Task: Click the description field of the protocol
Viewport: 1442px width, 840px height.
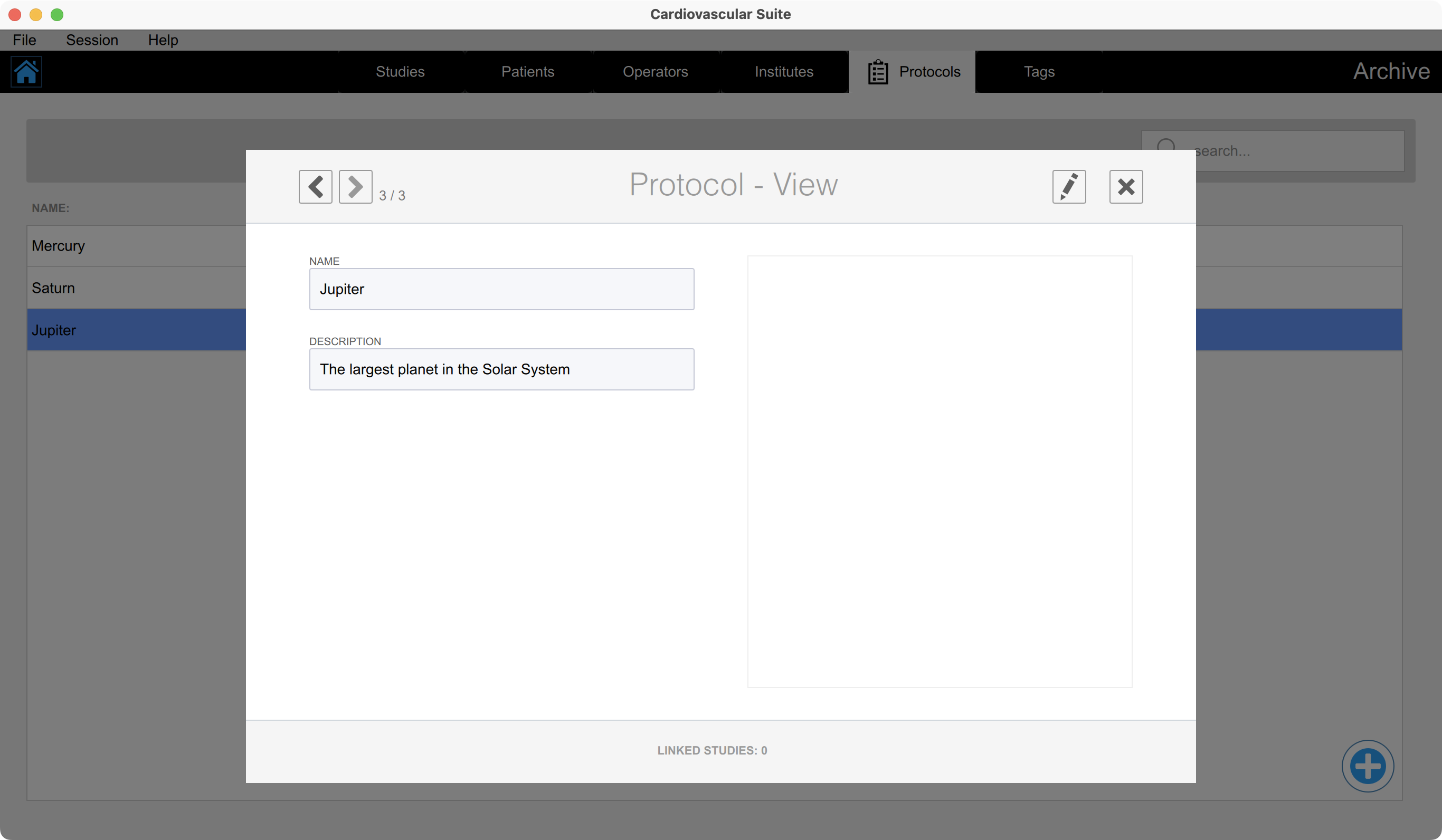Action: point(501,369)
